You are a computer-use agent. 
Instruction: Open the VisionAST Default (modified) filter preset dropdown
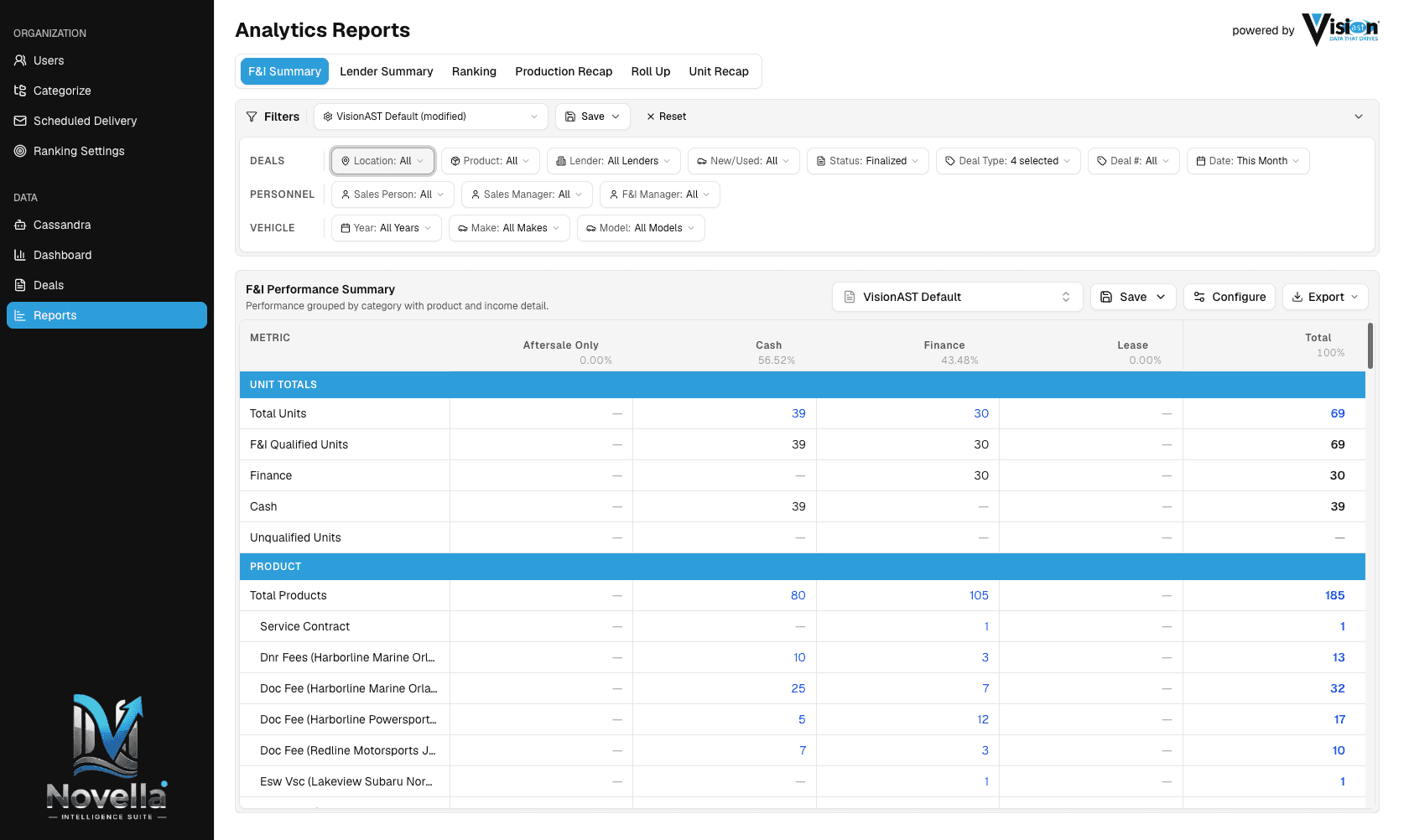coord(430,117)
